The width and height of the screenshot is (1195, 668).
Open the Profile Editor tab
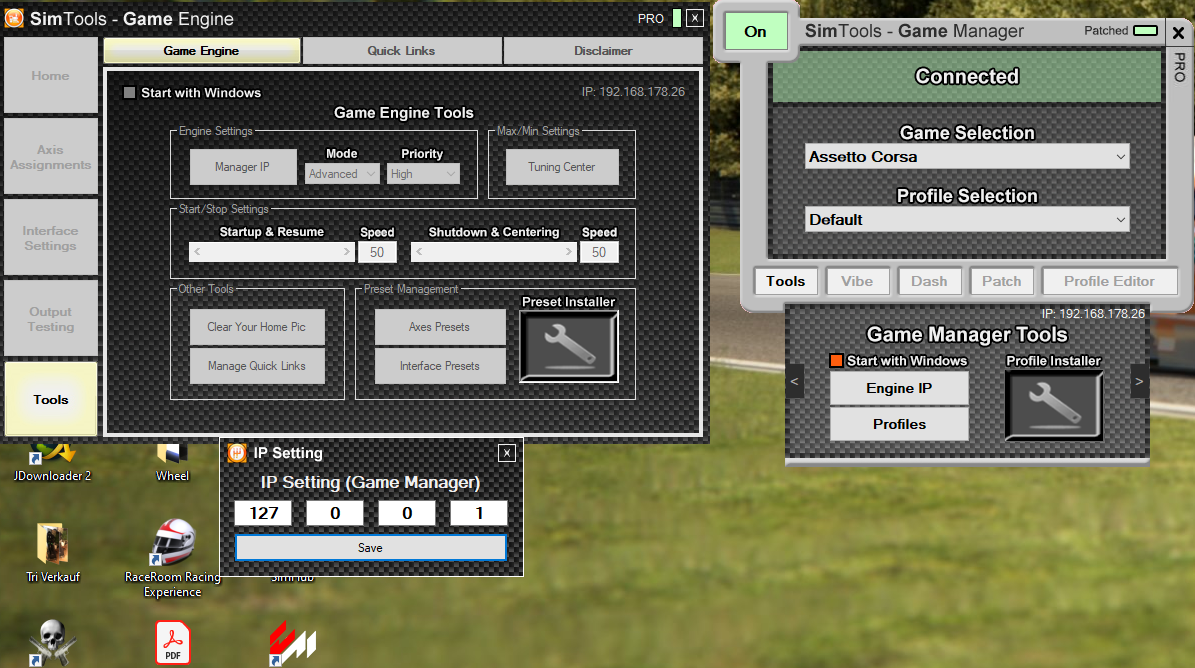tap(1110, 281)
